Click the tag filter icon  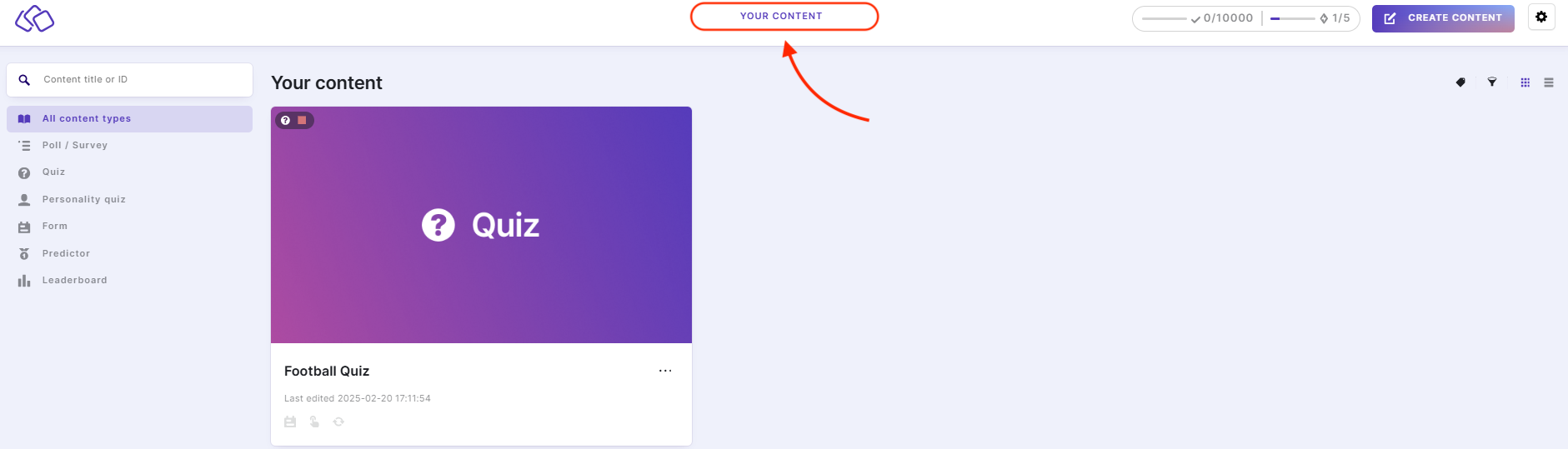pos(1460,82)
